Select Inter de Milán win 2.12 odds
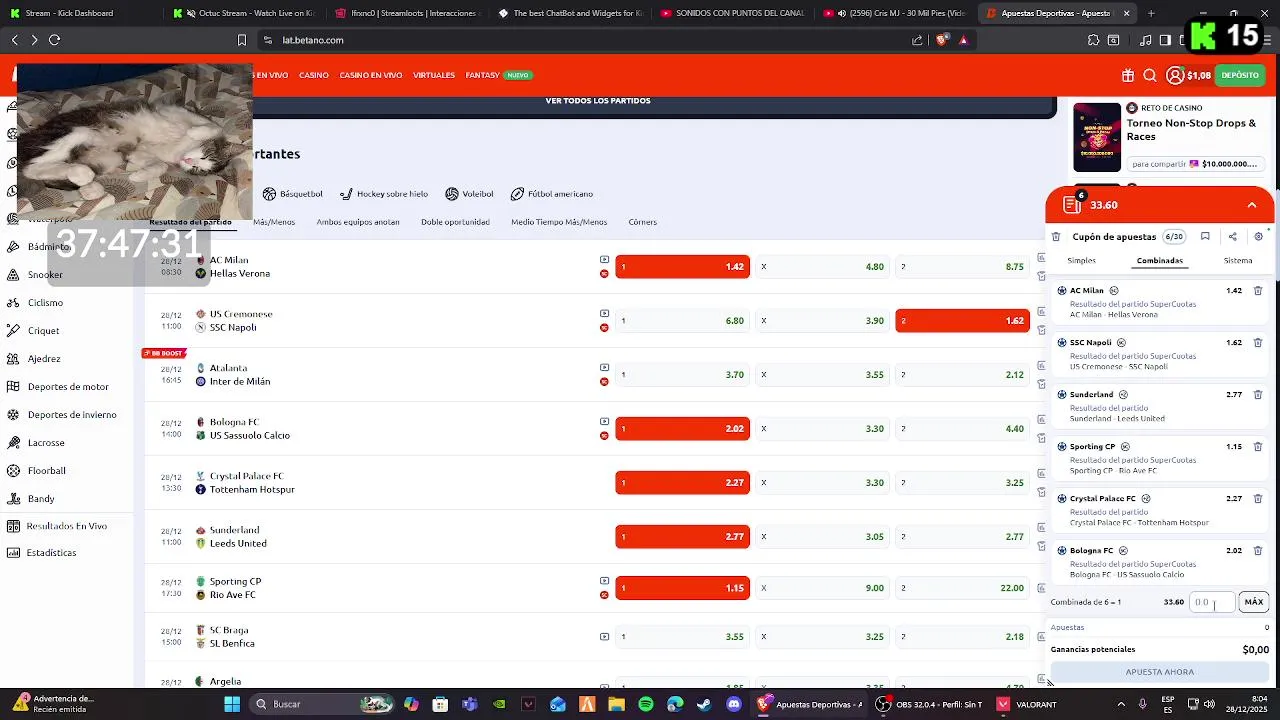1280x720 pixels. [x=962, y=375]
